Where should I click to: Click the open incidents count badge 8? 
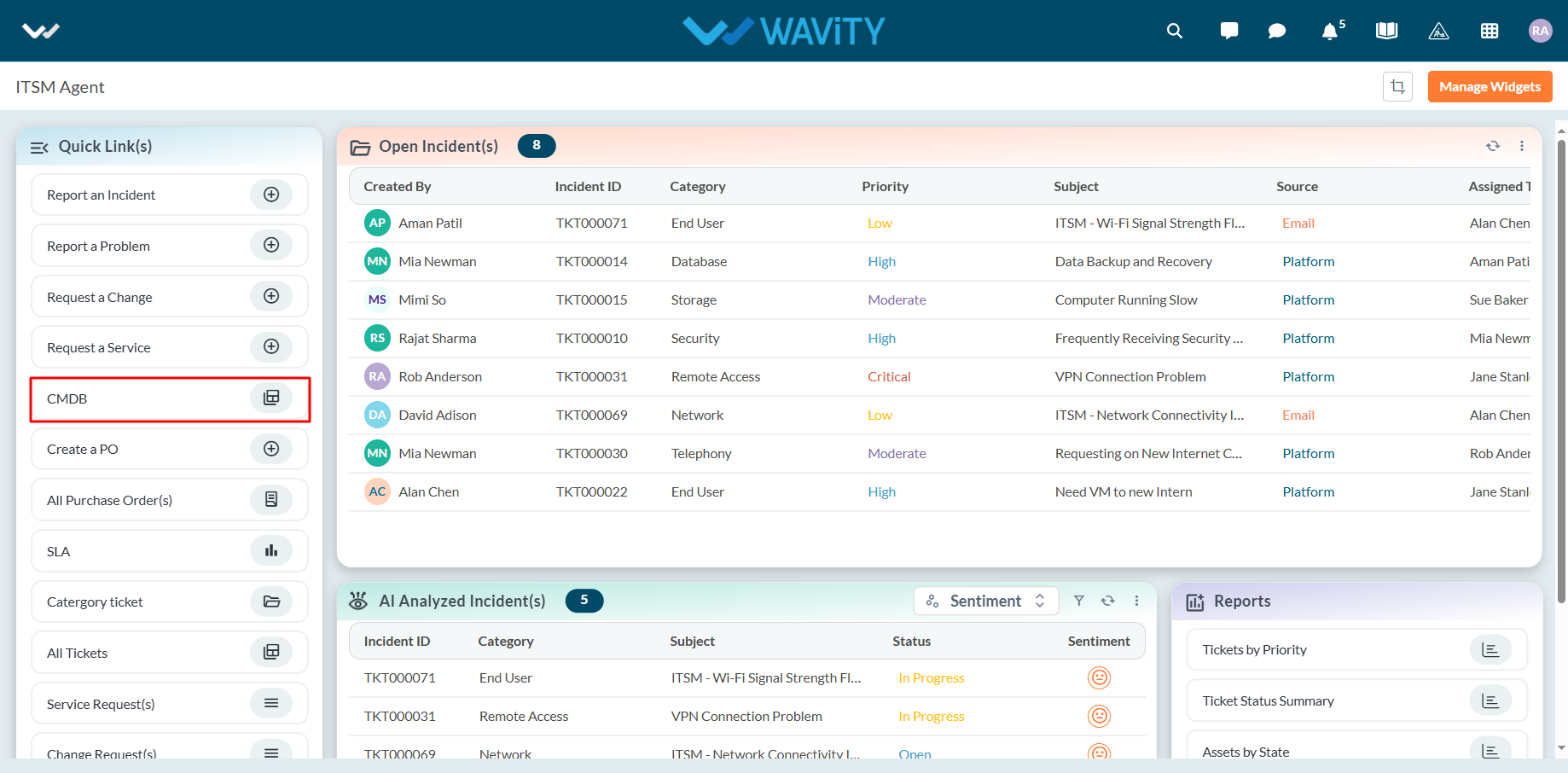point(537,146)
